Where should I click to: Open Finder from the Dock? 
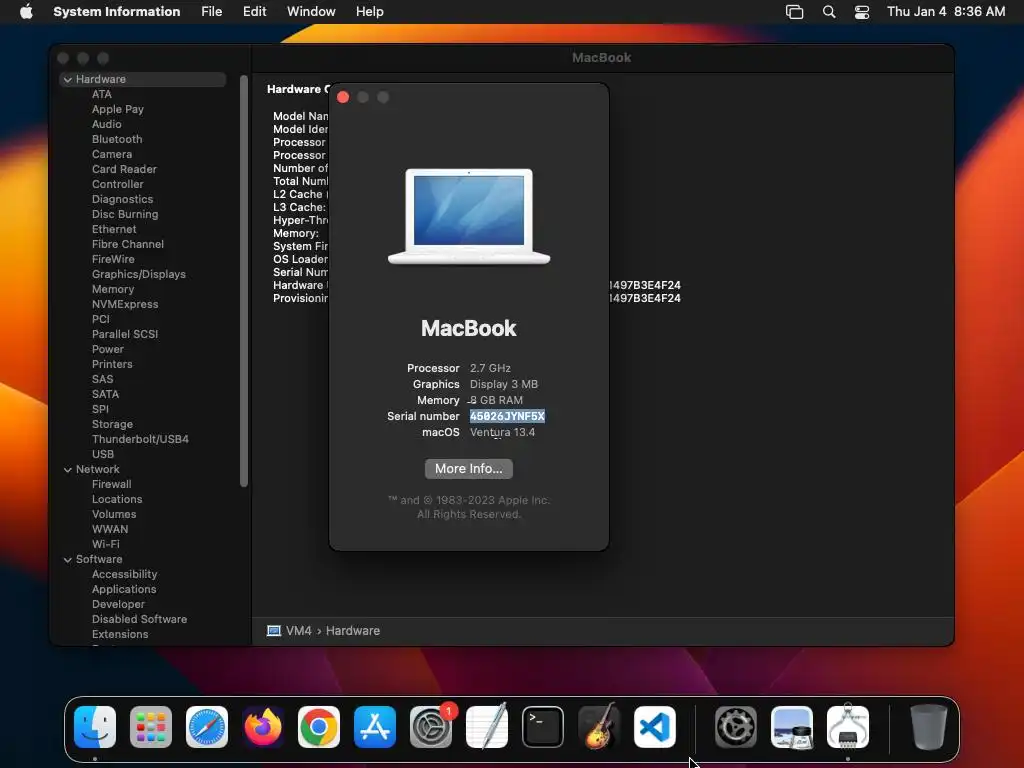pos(95,727)
